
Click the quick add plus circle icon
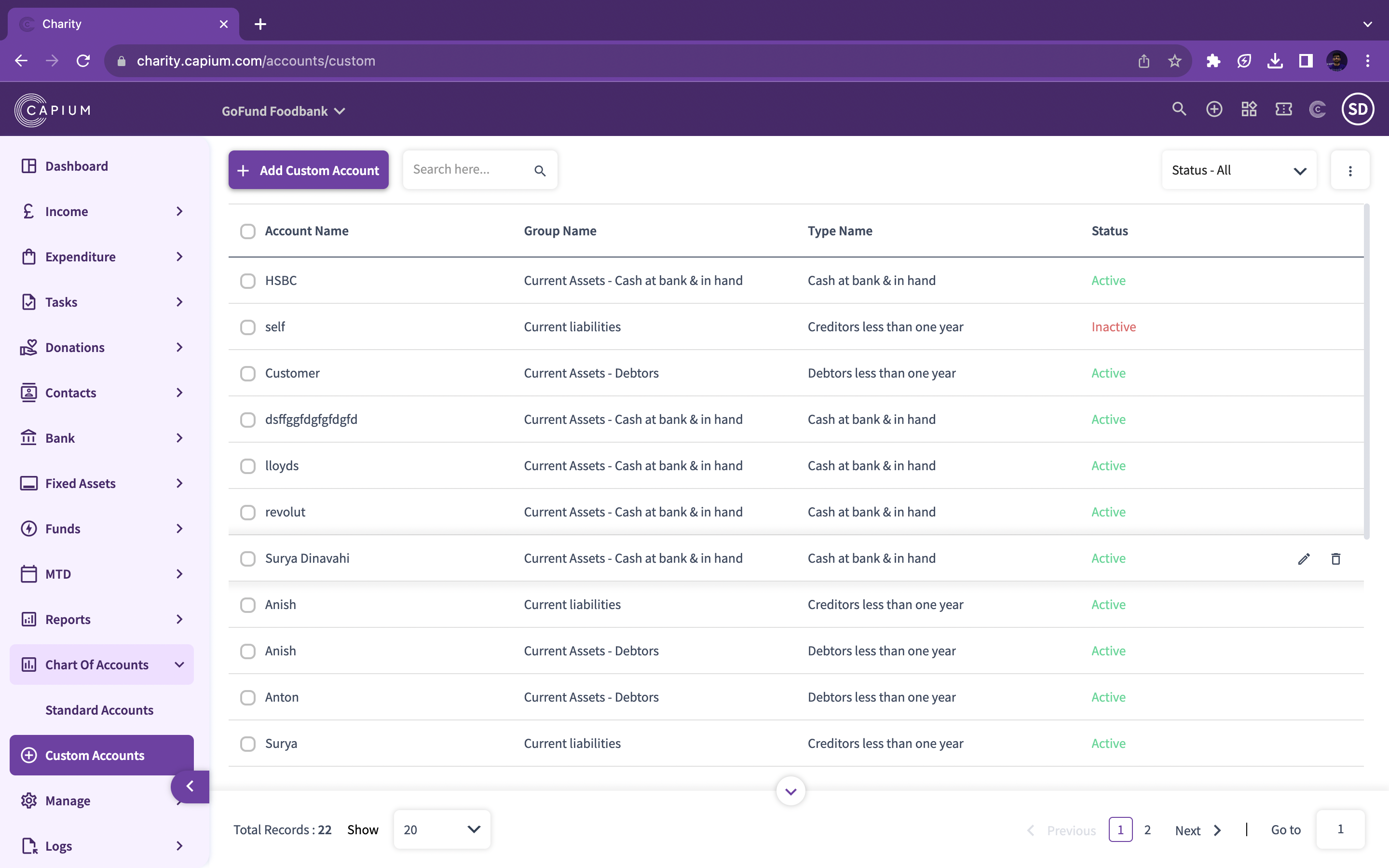coord(1214,109)
